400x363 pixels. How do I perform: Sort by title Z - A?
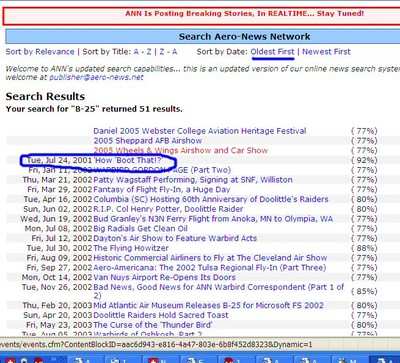pos(168,52)
